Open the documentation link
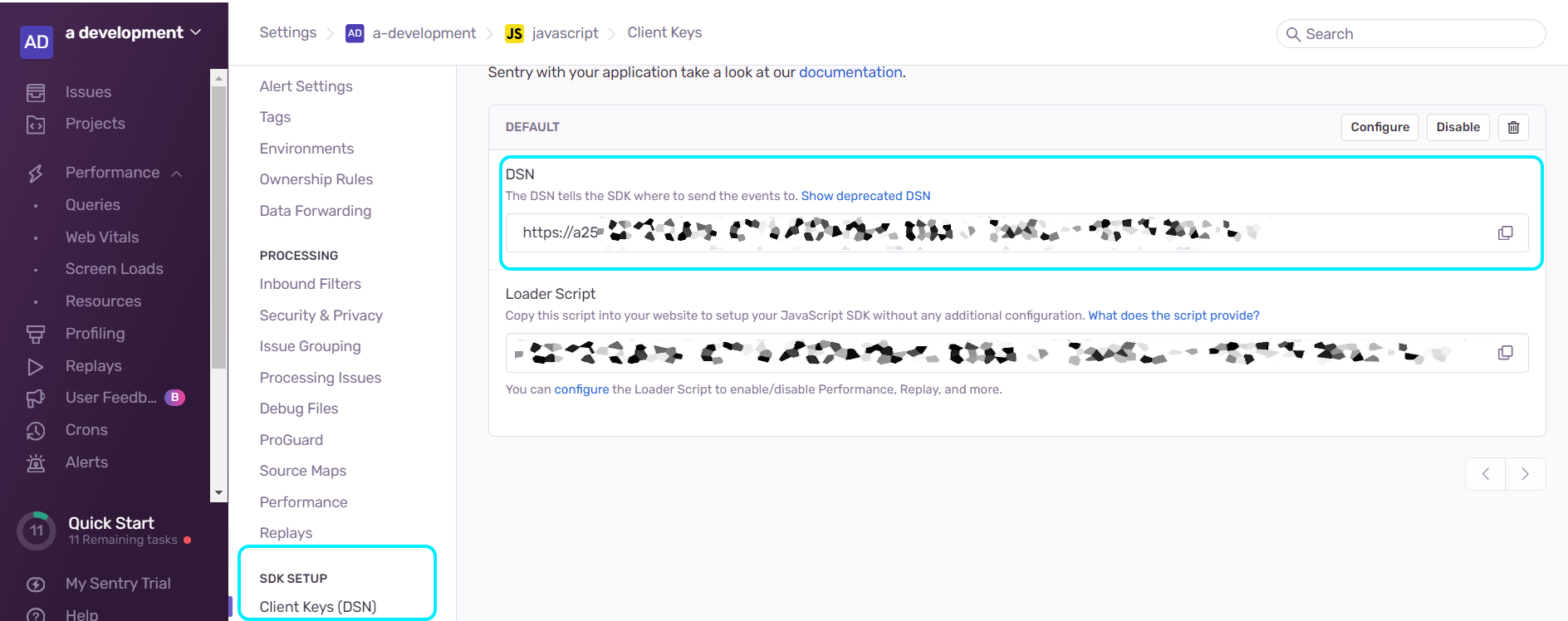This screenshot has width=1568, height=621. coord(850,72)
